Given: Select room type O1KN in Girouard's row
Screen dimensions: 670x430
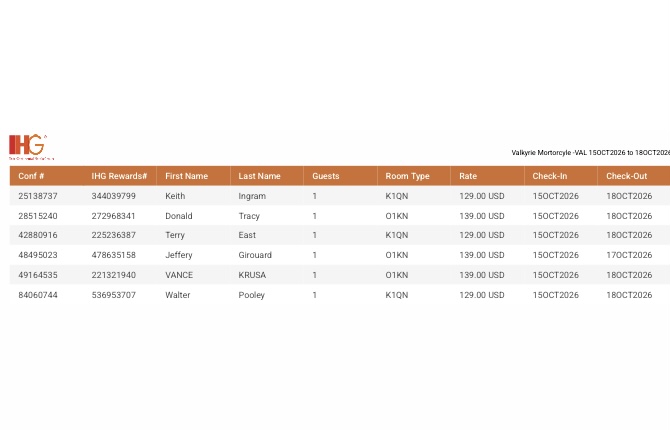Looking at the screenshot, I should tap(397, 255).
